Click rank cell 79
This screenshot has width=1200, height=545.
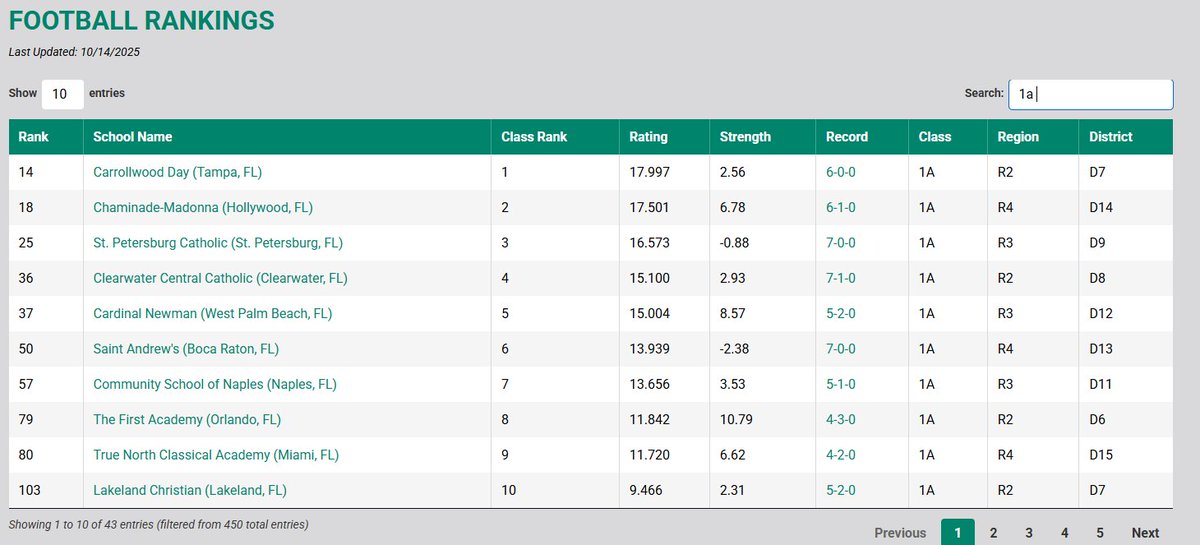(x=26, y=419)
